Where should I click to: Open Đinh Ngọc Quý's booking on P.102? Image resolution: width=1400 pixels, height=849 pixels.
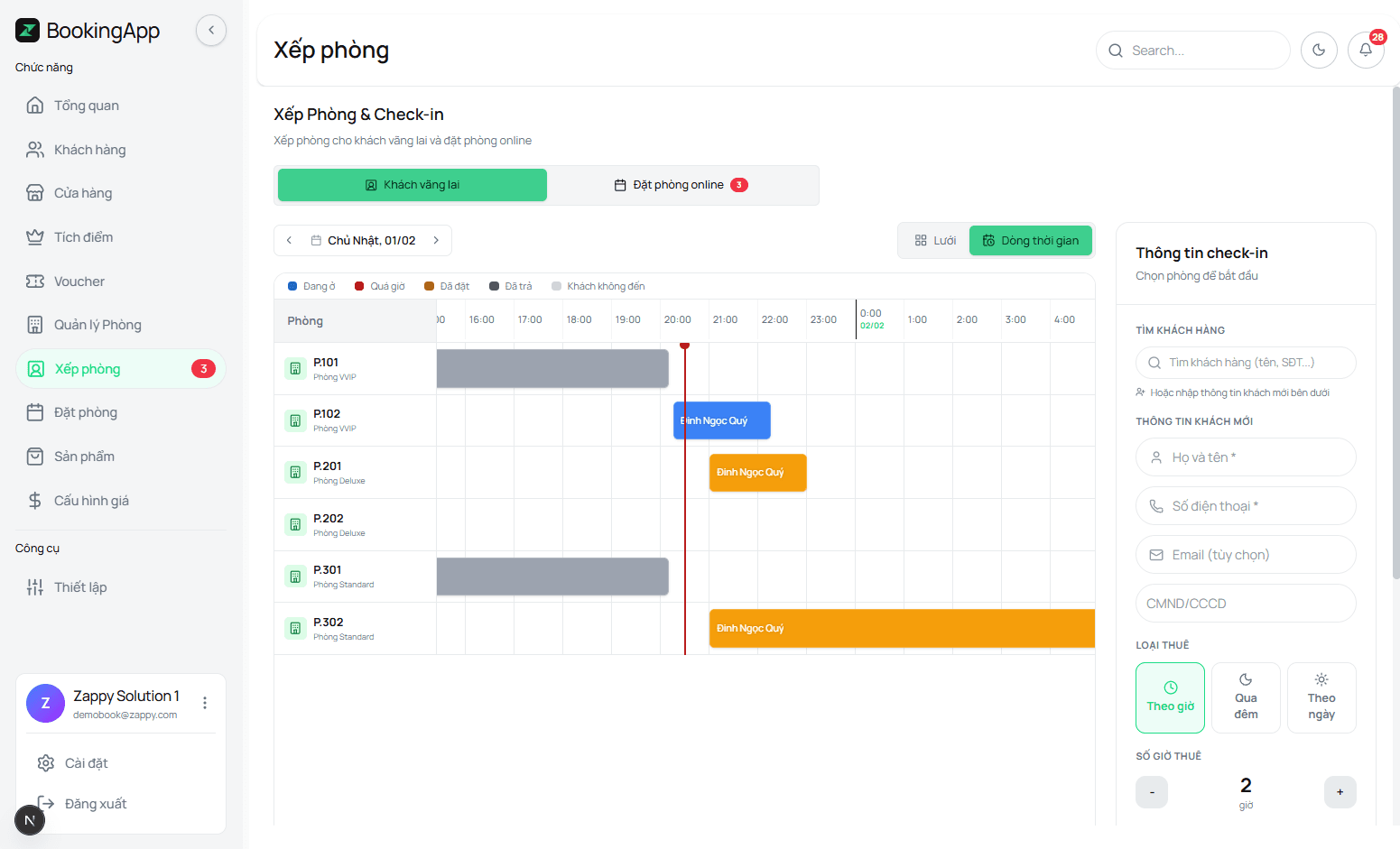coord(721,420)
